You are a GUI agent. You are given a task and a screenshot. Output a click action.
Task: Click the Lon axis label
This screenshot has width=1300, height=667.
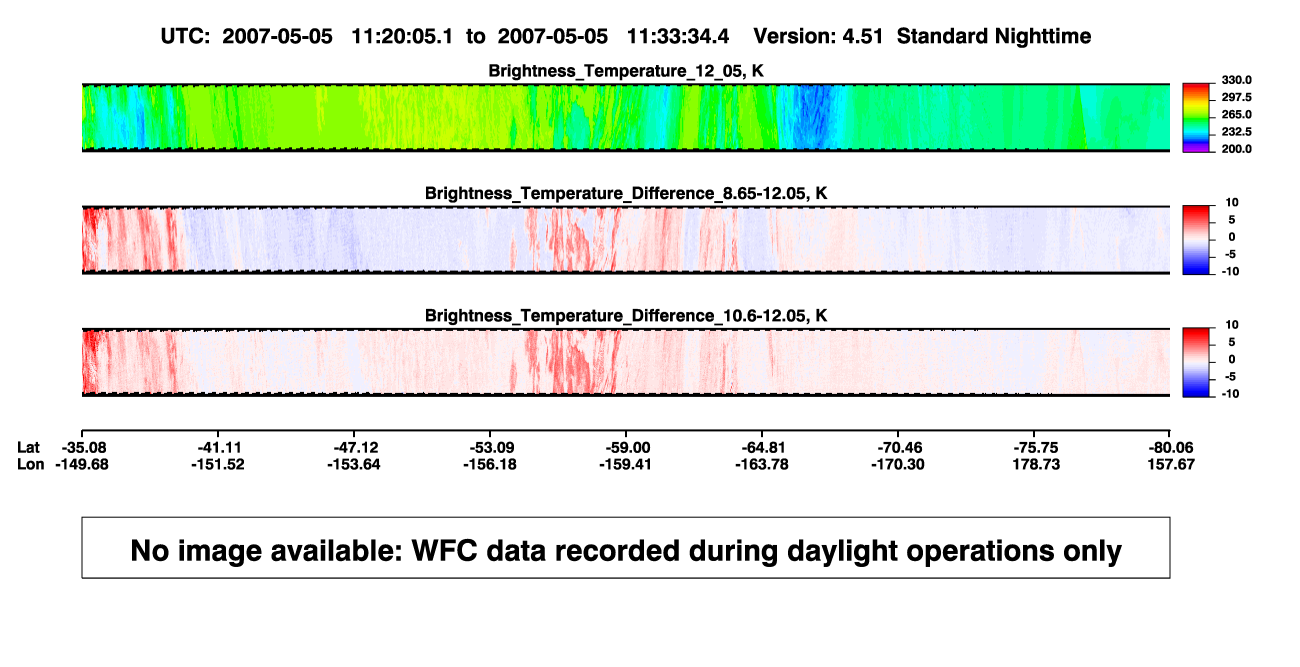[30, 464]
